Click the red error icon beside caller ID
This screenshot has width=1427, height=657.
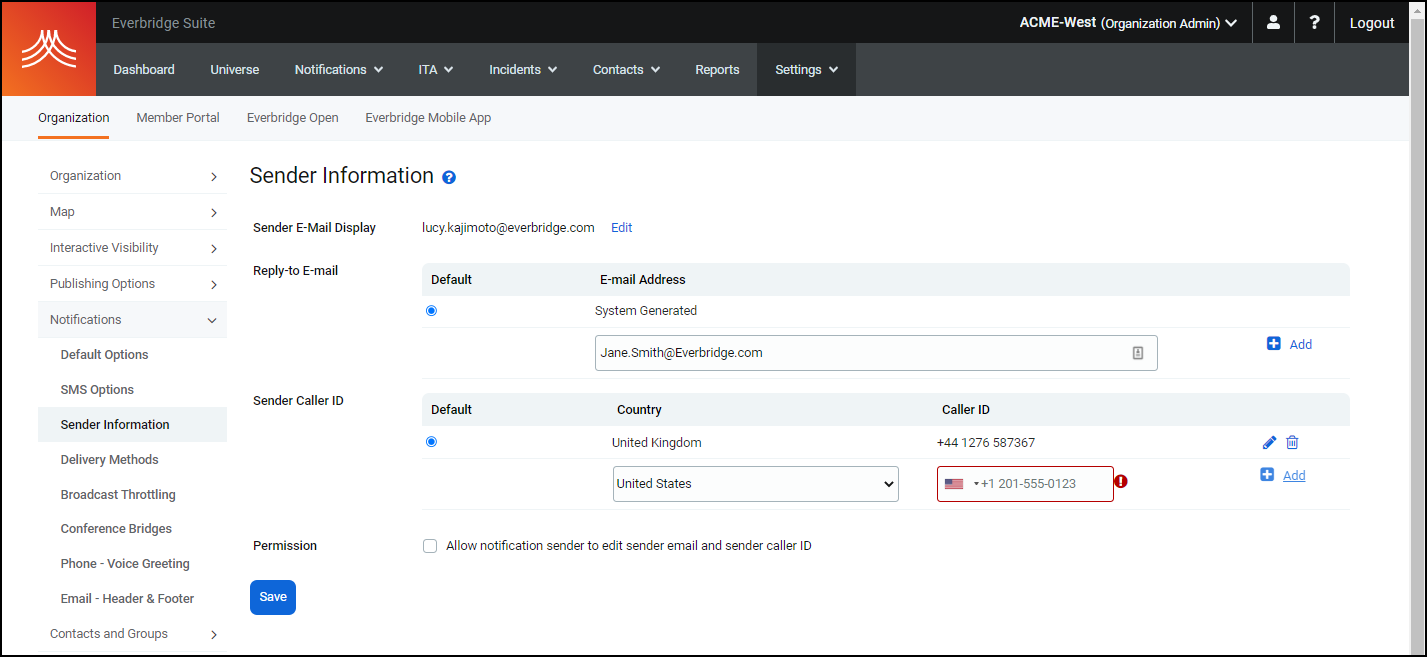coord(1121,482)
